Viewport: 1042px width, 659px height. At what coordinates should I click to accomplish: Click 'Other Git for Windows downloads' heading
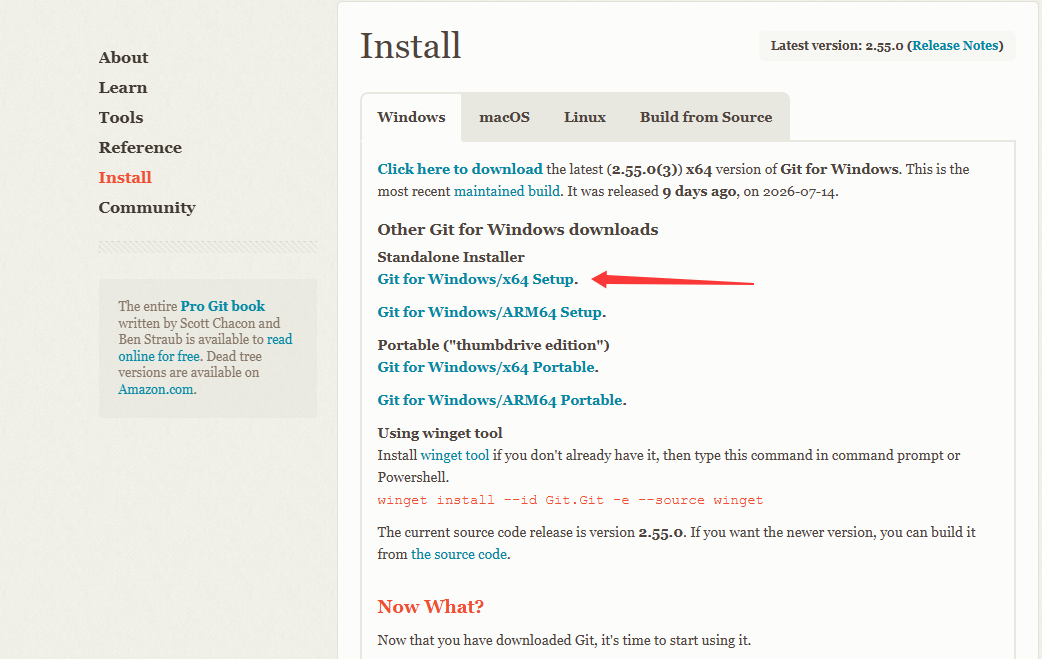click(x=518, y=230)
